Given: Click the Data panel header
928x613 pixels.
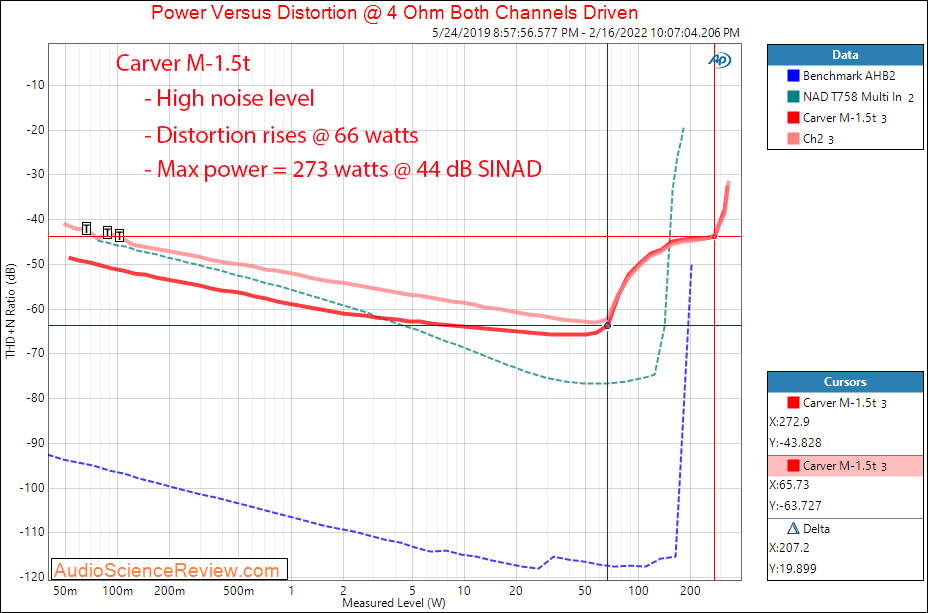Looking at the screenshot, I should click(845, 55).
